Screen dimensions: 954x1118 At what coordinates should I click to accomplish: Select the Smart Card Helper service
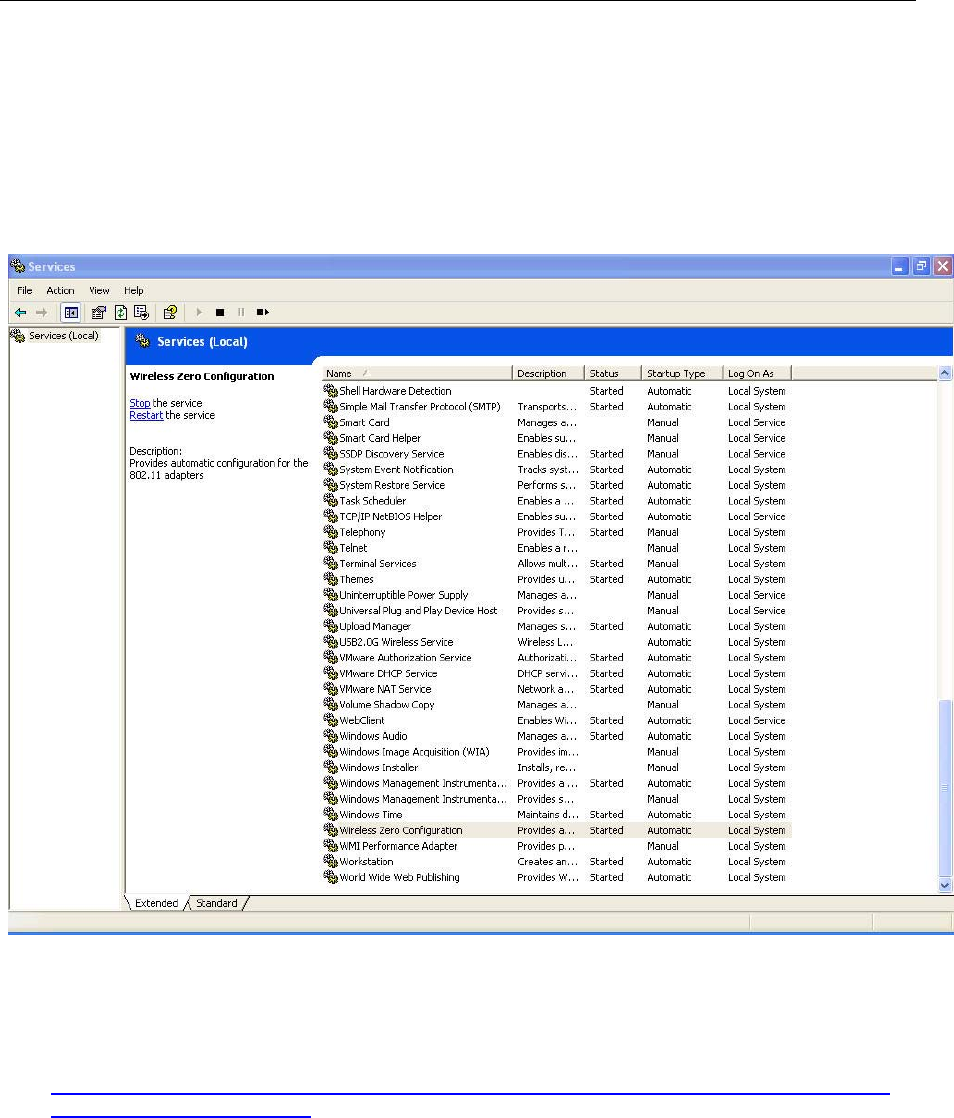coord(557,438)
